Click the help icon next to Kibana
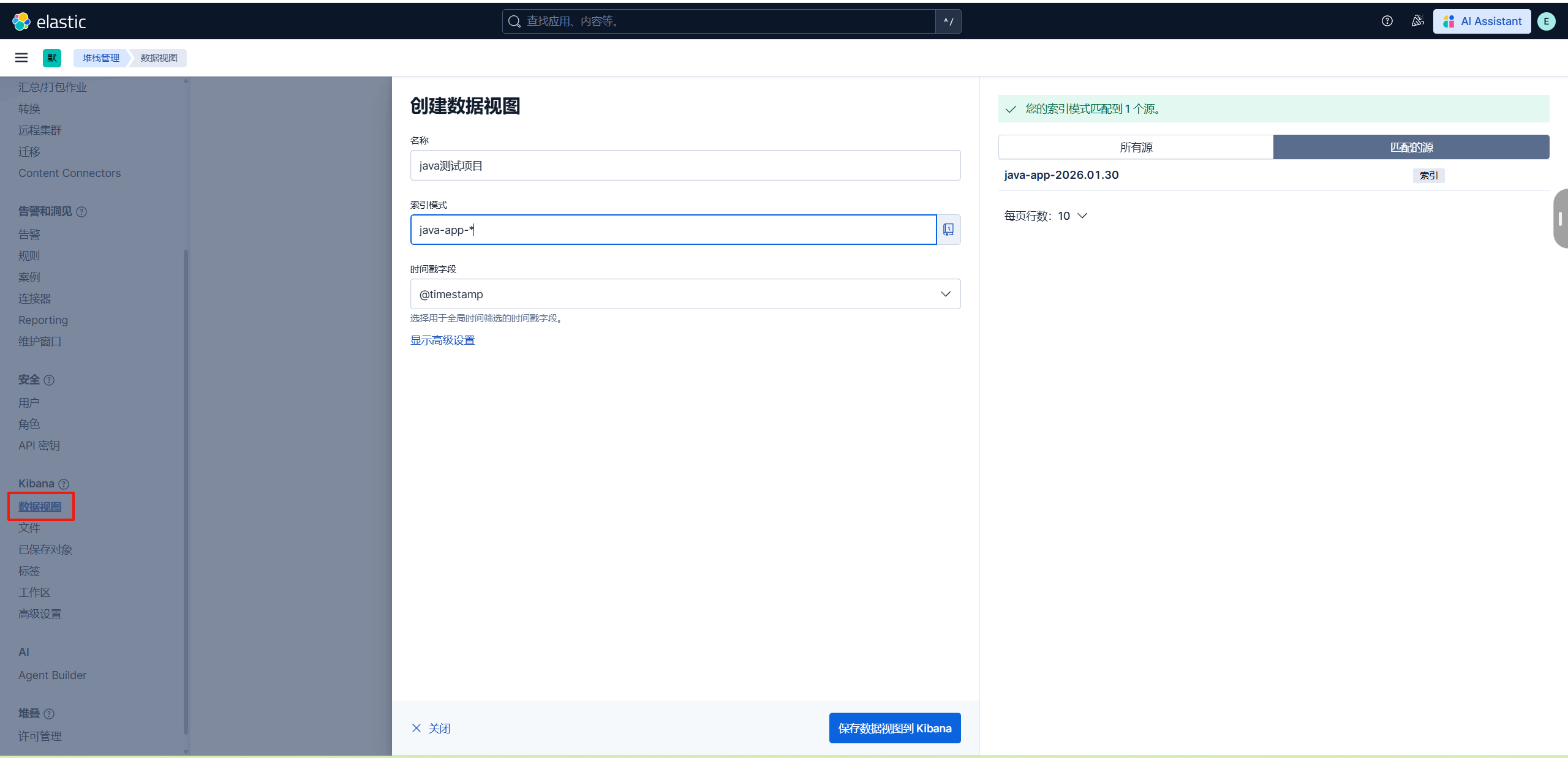 (x=64, y=484)
